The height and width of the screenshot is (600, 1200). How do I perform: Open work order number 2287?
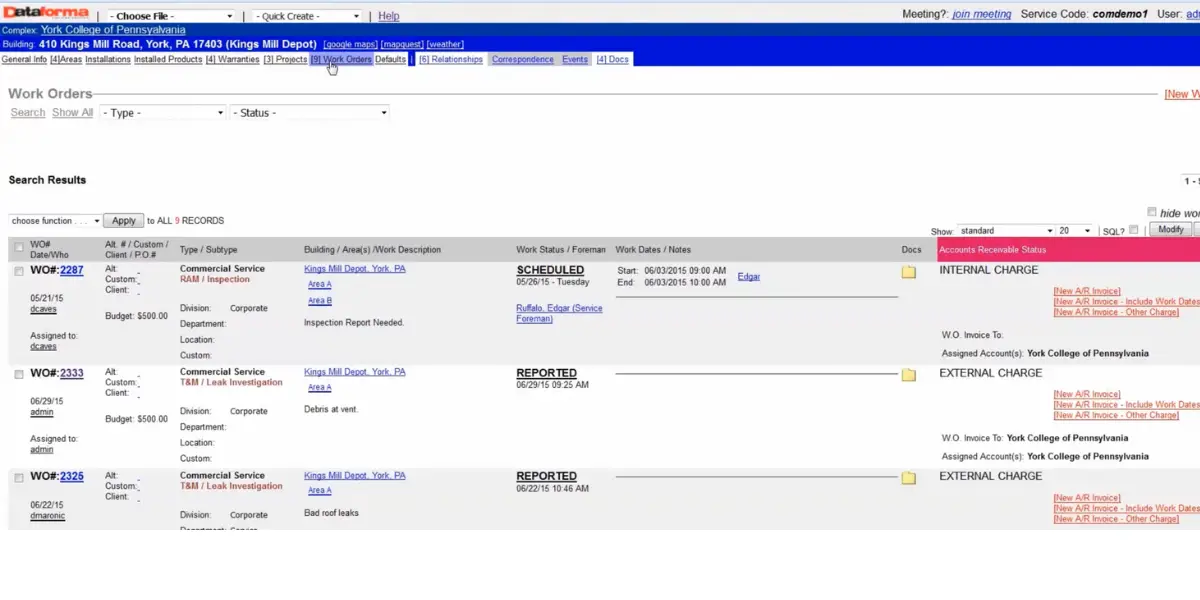coord(72,270)
